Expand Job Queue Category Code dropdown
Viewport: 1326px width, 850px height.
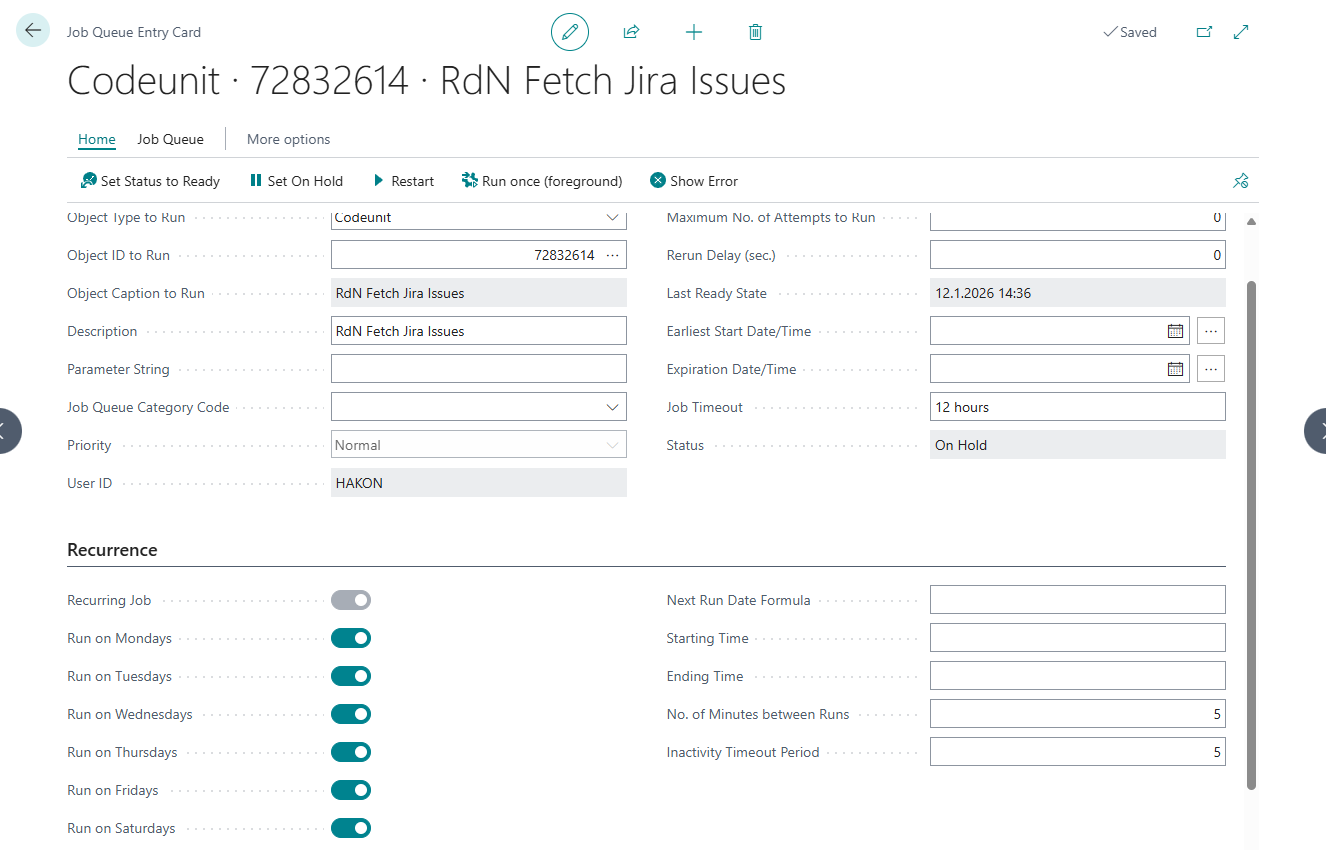click(612, 407)
